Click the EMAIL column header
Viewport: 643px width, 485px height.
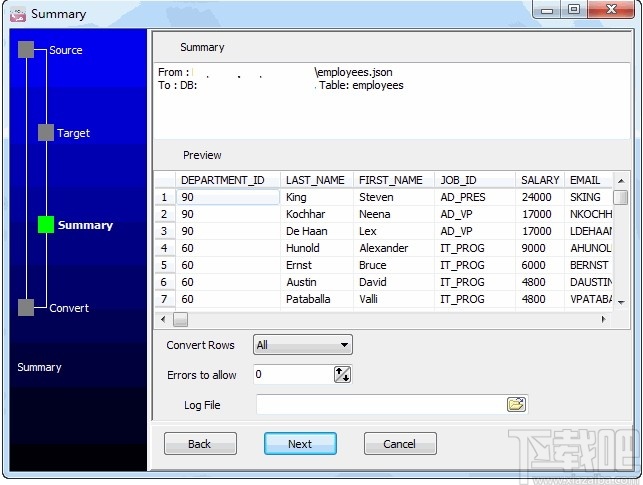pyautogui.click(x=588, y=180)
